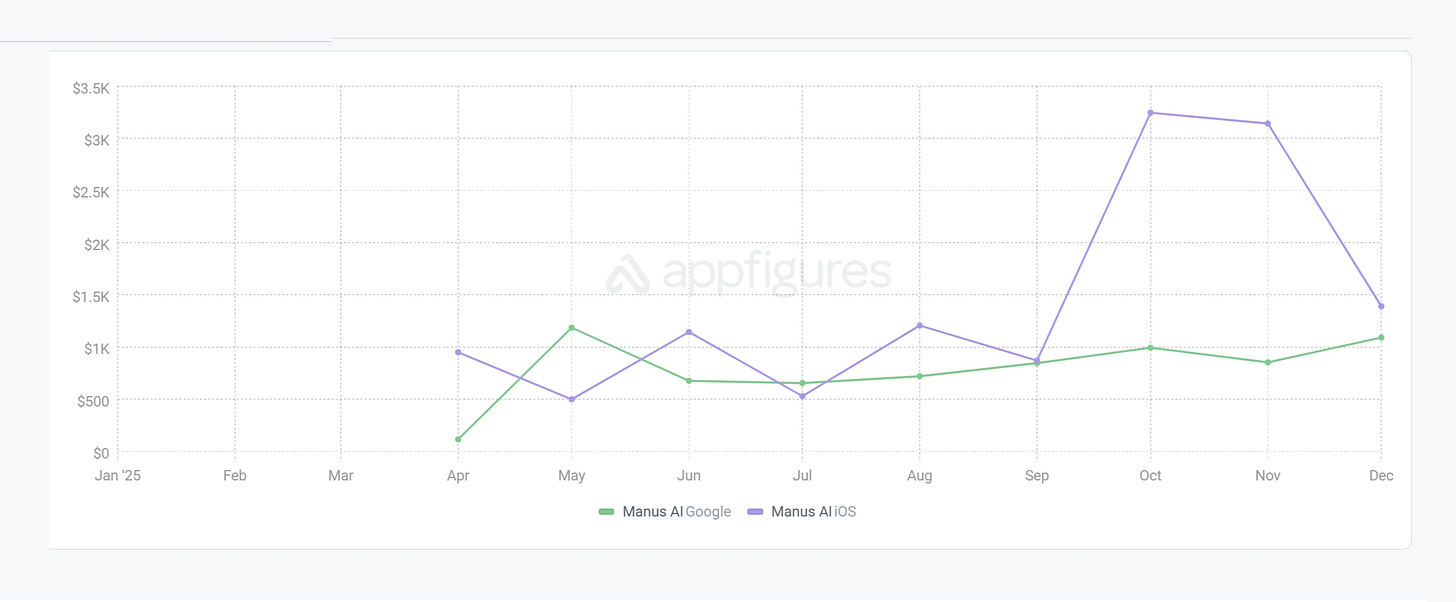Click the Jan '25 x-axis label
1456x602 pixels.
coord(118,476)
